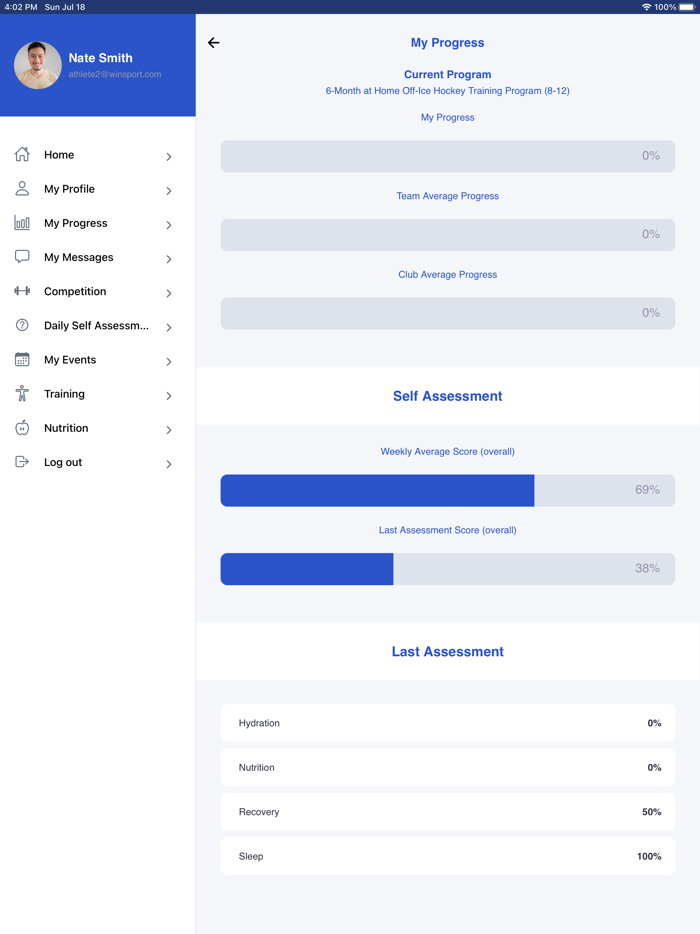This screenshot has width=700, height=934.
Task: Click the Log out door icon
Action: (x=22, y=462)
